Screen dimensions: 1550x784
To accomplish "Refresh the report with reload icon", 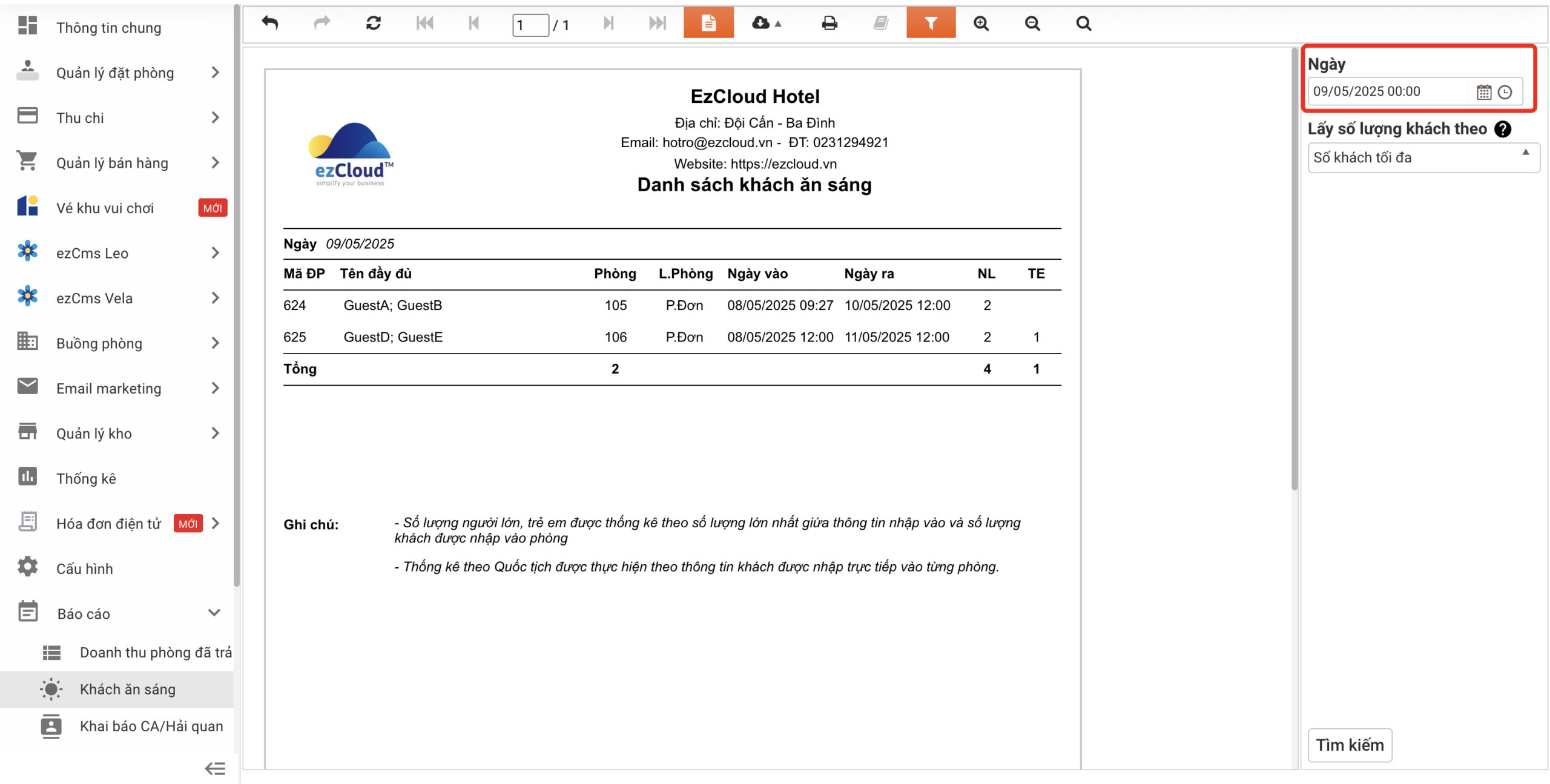I will click(x=374, y=23).
